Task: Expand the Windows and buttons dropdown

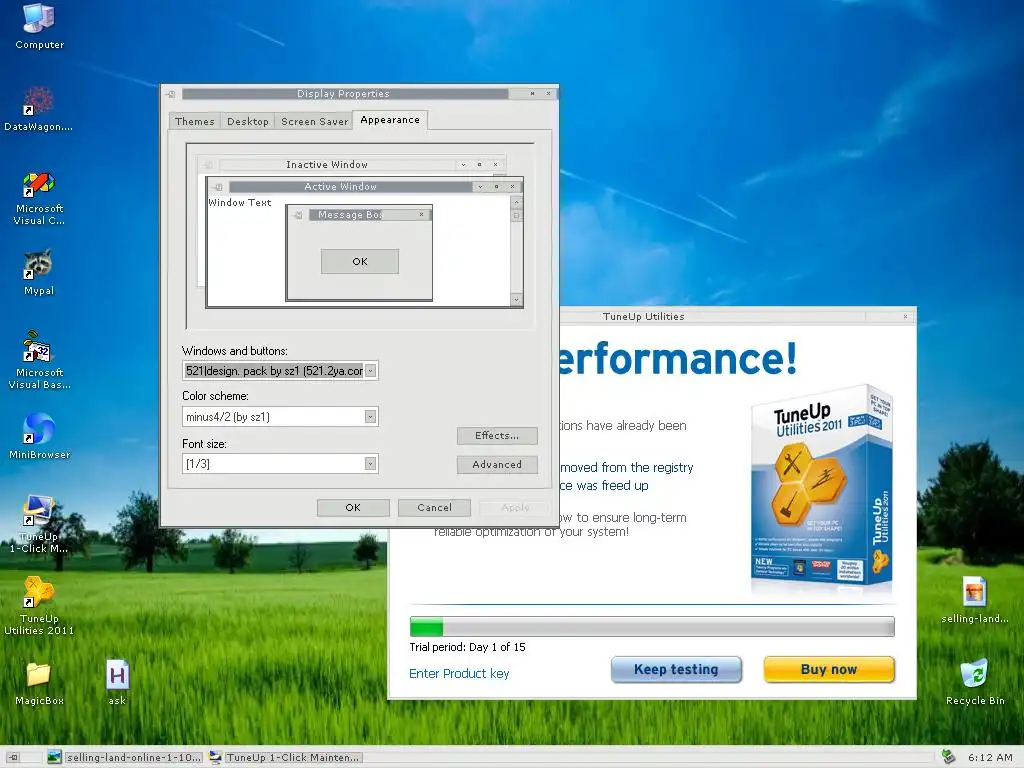Action: click(x=370, y=371)
